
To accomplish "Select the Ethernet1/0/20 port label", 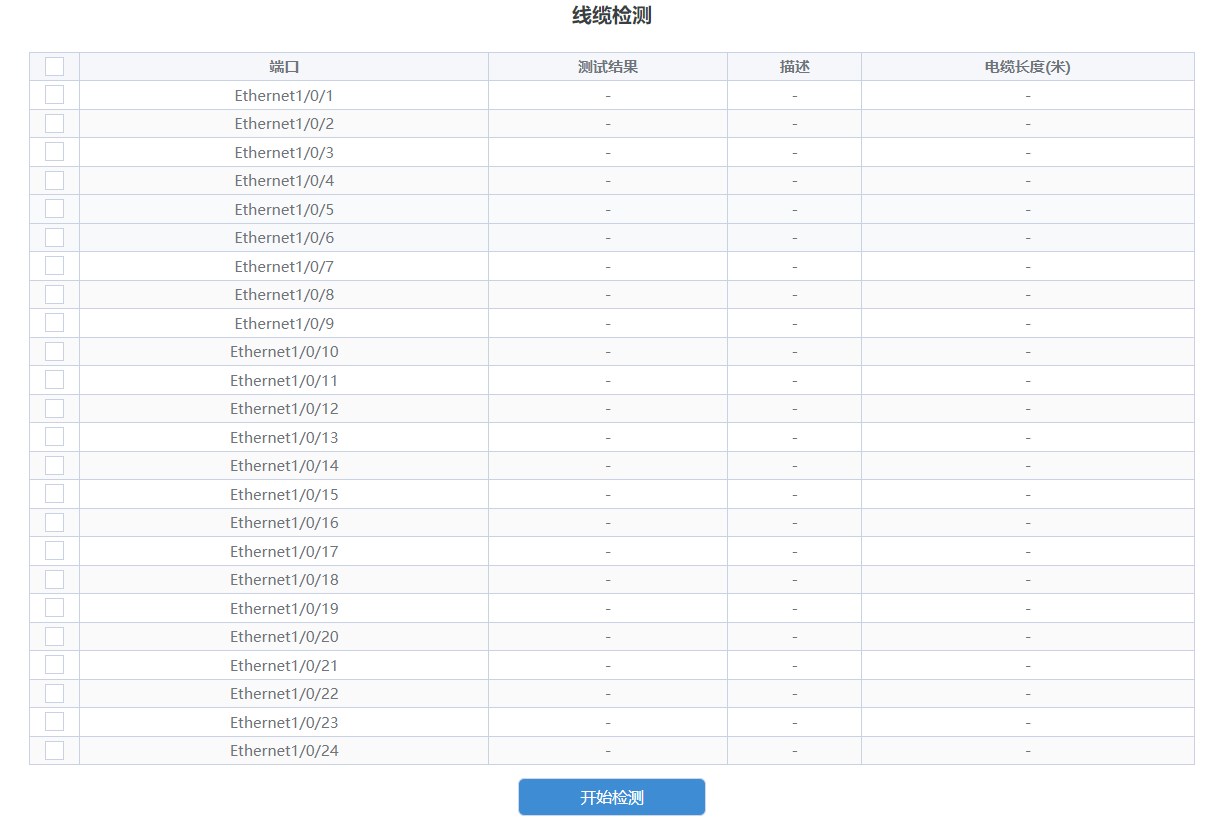I will (x=284, y=637).
